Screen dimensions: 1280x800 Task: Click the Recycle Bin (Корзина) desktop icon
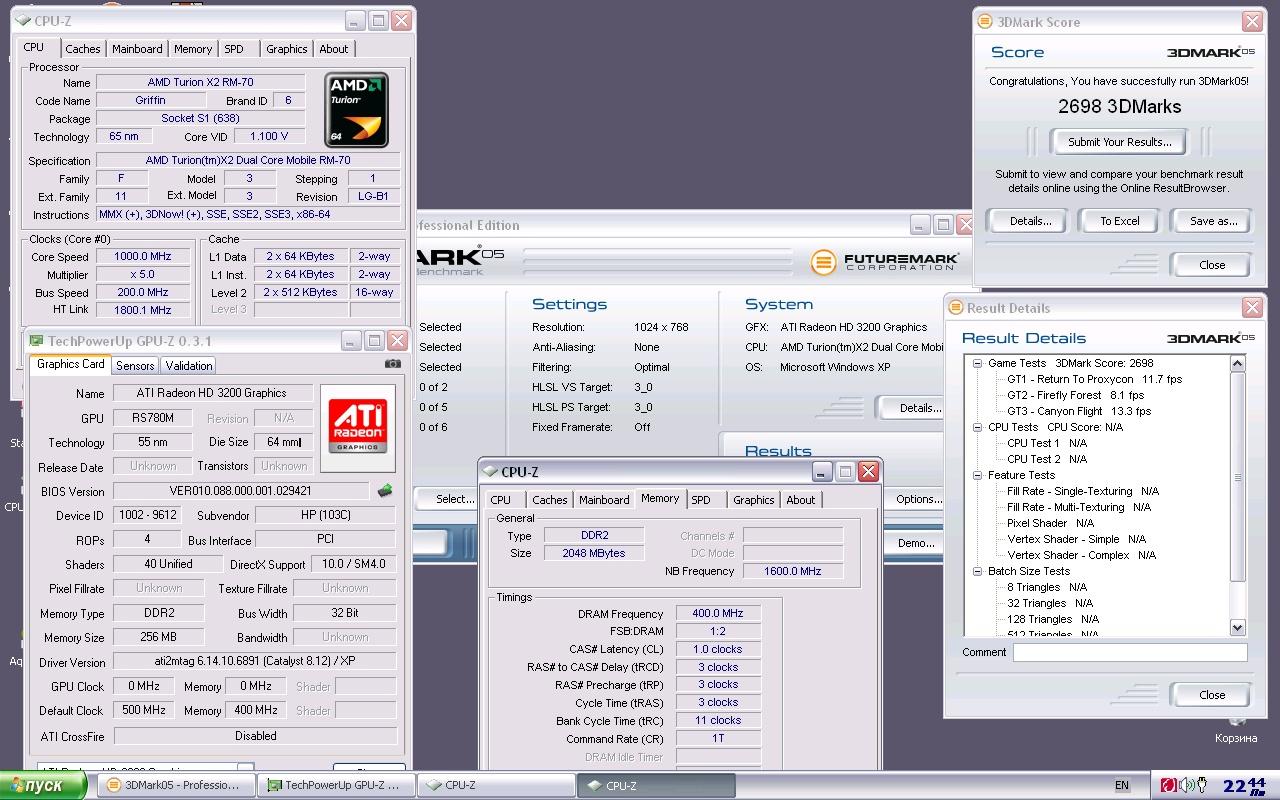click(1236, 728)
